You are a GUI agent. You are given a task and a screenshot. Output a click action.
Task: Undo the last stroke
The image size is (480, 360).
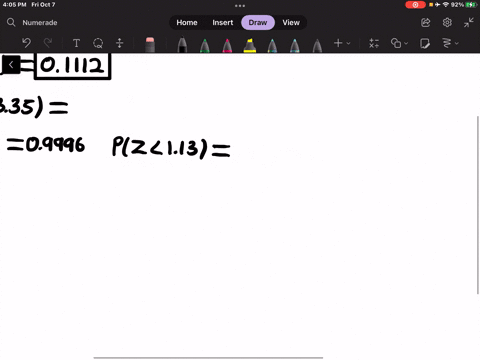tap(26, 43)
